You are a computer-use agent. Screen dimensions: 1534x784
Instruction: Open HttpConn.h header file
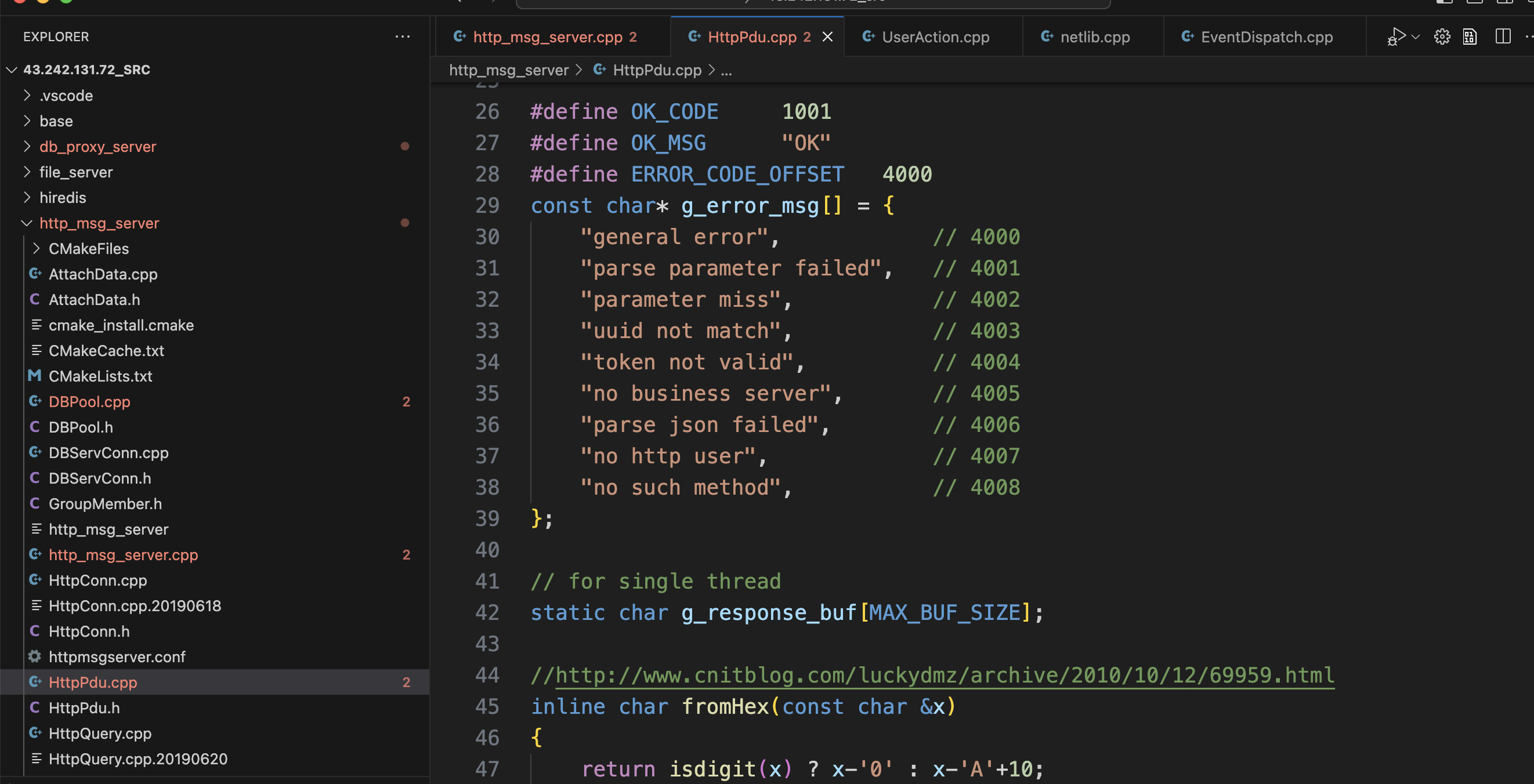(x=215, y=631)
